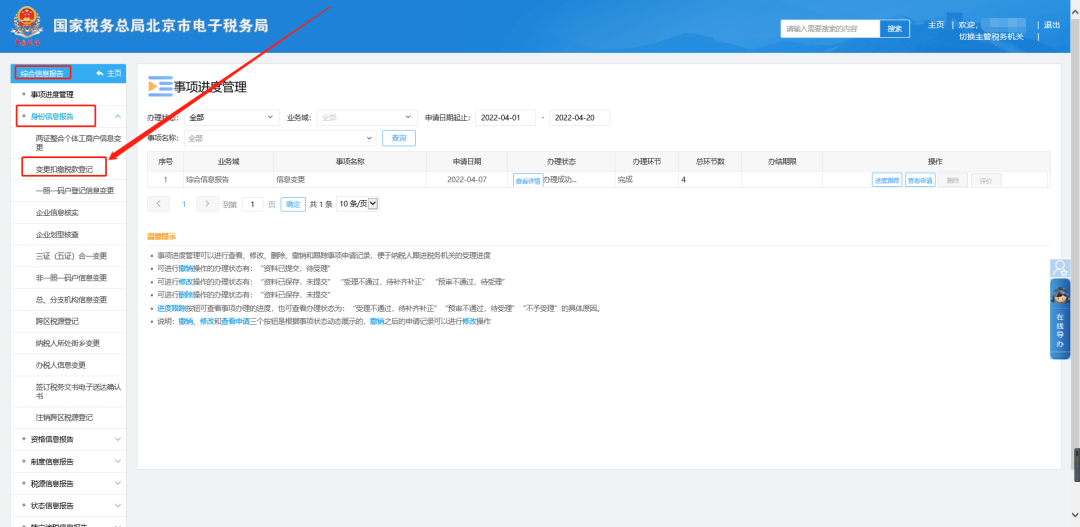
Task: Open 一照一码户登记信息变更
Action: tap(74, 191)
